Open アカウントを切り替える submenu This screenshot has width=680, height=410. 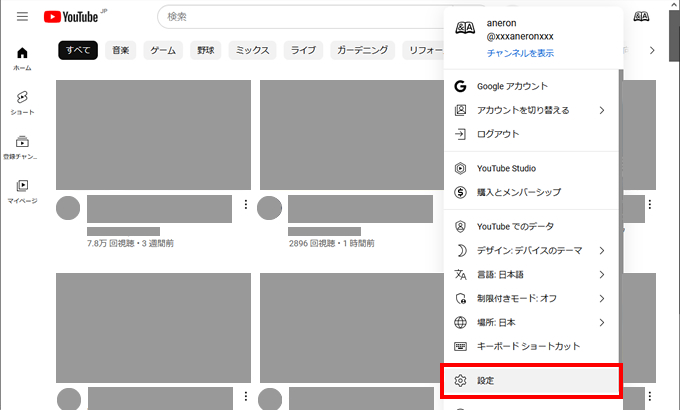[x=532, y=110]
